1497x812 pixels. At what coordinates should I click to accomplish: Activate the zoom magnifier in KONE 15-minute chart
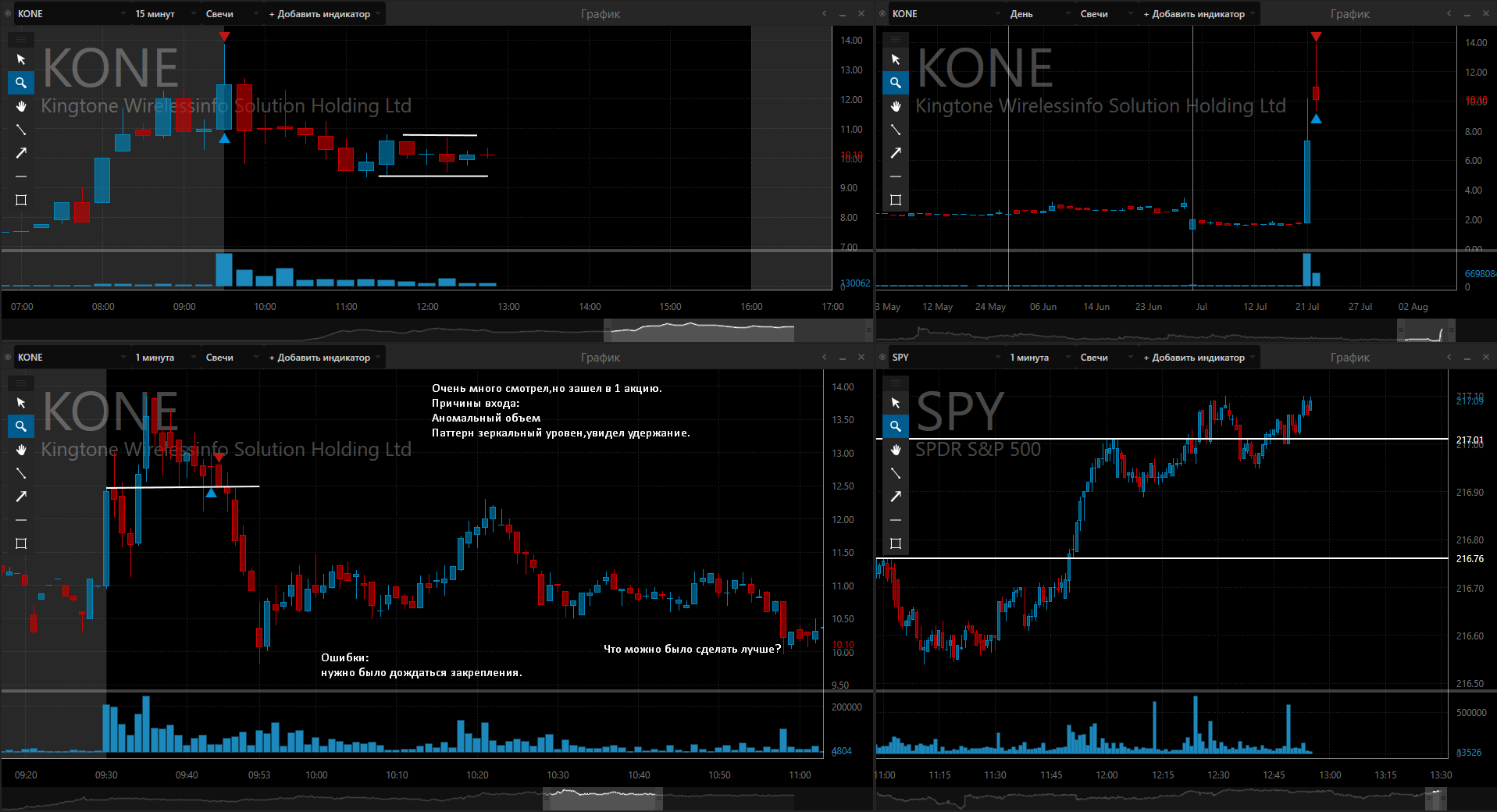coord(21,83)
